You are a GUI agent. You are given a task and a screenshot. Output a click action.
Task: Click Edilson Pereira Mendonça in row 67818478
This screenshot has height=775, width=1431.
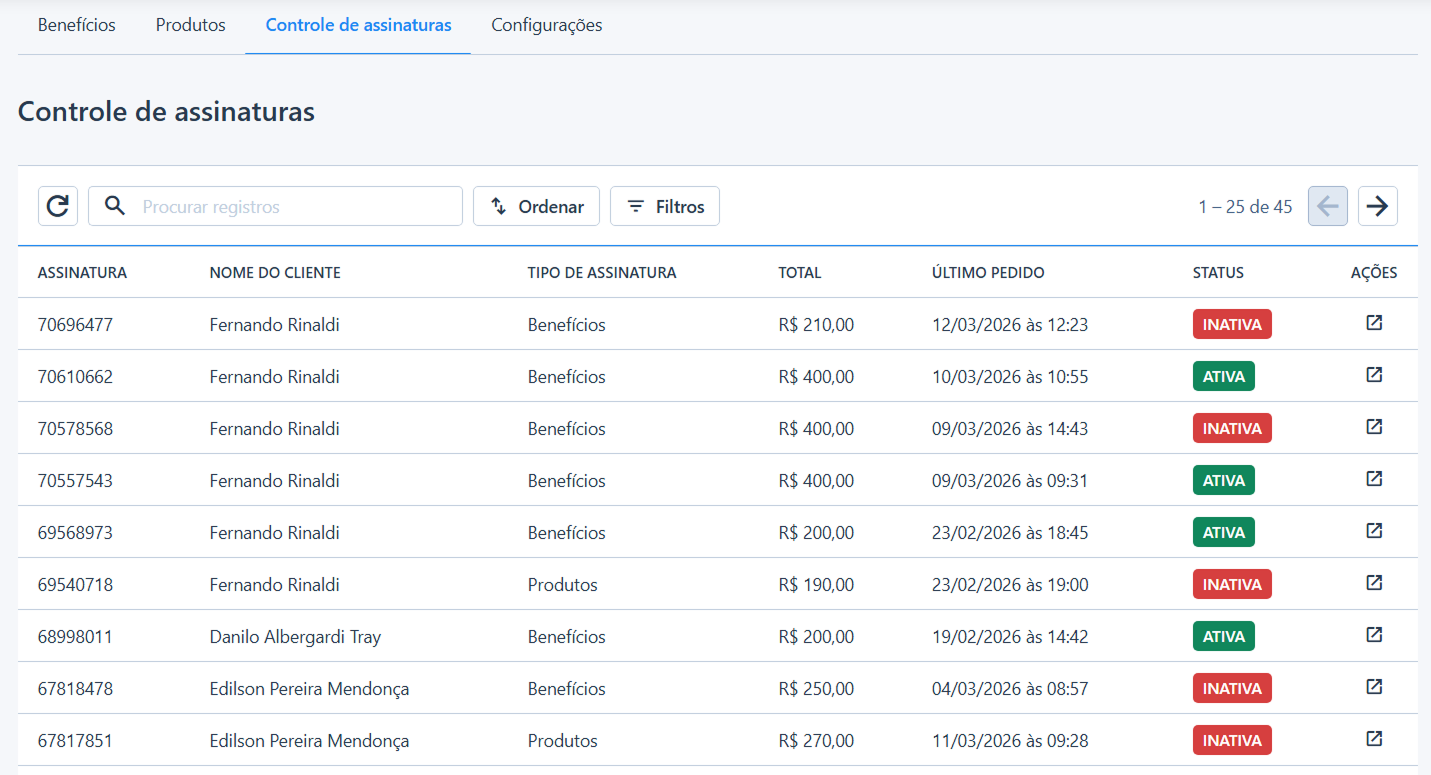coord(309,689)
